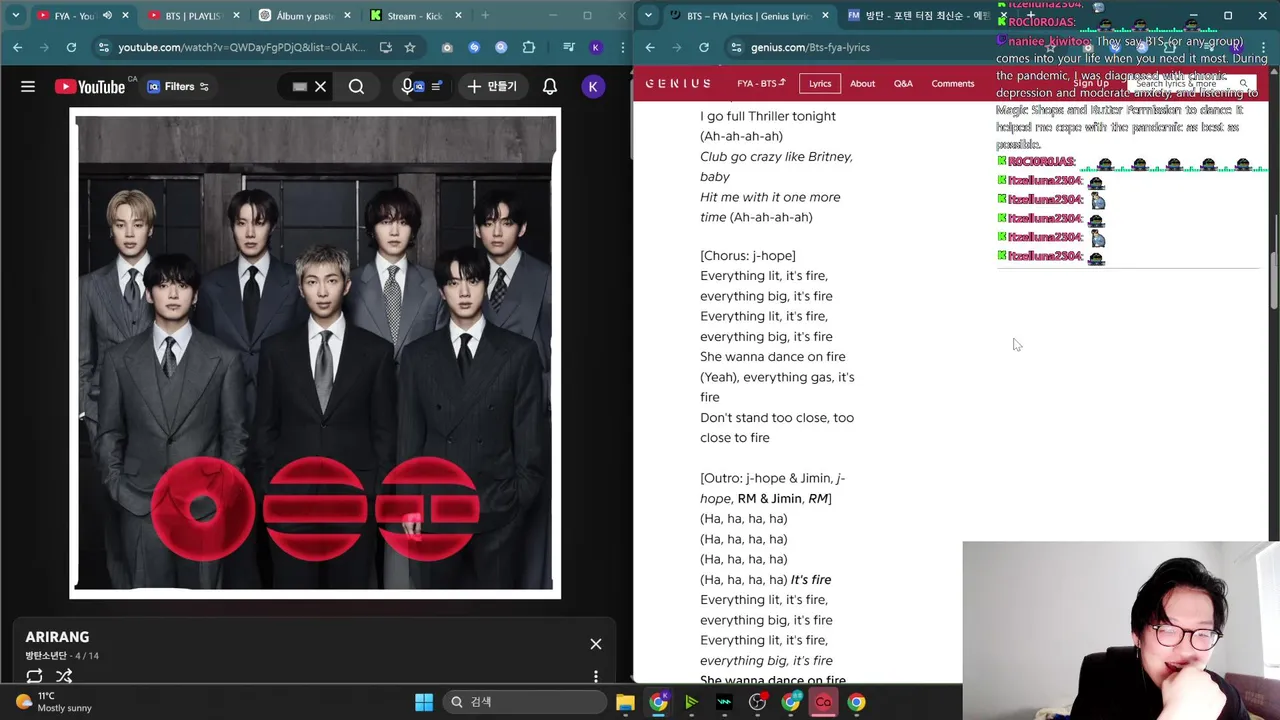Select the Comments tab on Genius

click(x=953, y=84)
